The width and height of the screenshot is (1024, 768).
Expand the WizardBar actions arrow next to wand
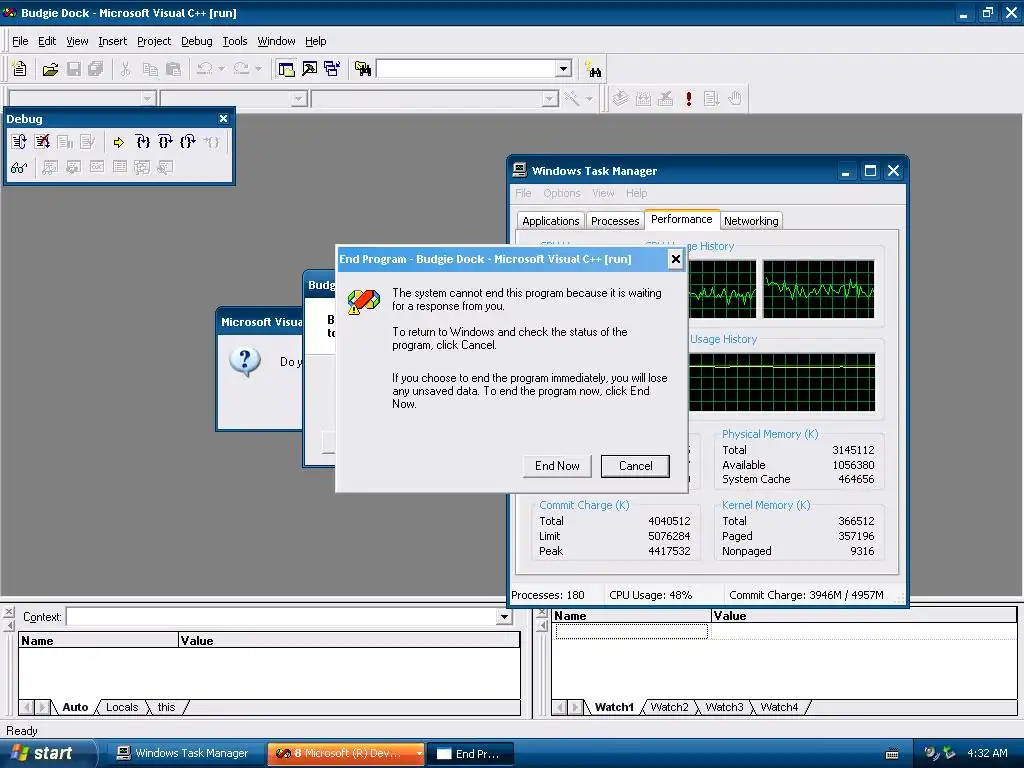click(x=589, y=99)
